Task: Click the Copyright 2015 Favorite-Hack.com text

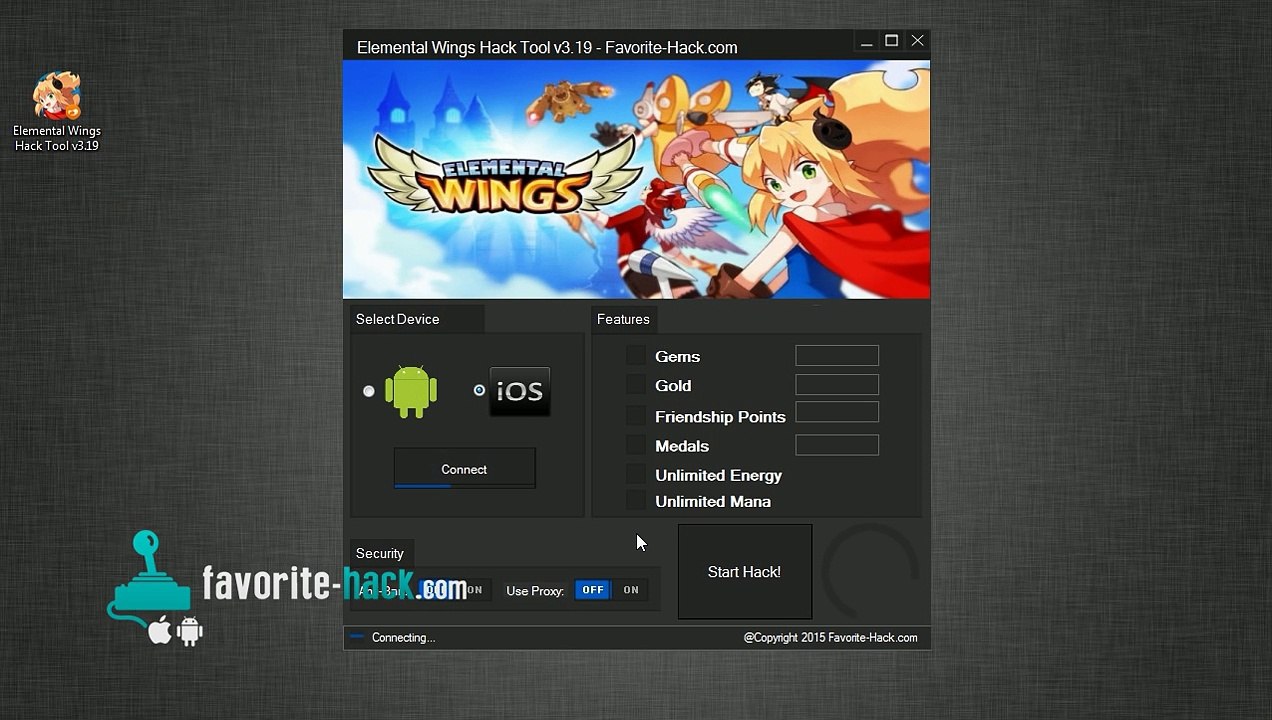Action: [x=830, y=637]
